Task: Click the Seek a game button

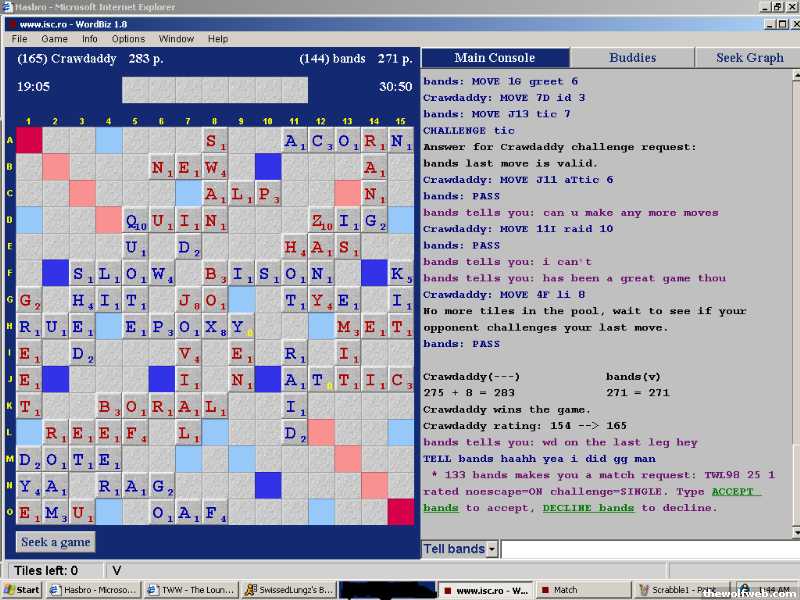Action: [x=57, y=542]
